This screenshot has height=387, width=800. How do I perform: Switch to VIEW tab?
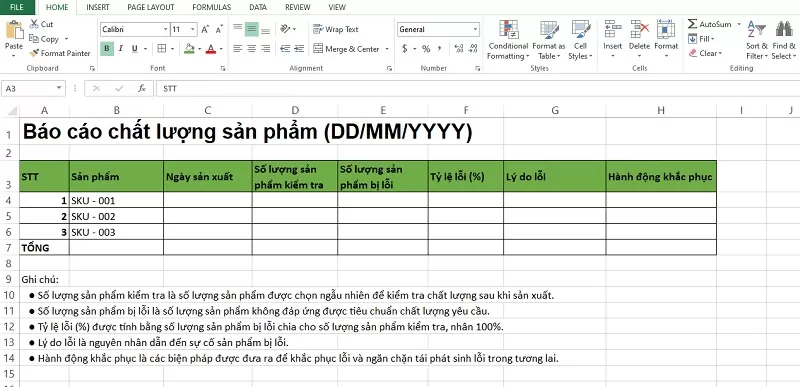[337, 7]
